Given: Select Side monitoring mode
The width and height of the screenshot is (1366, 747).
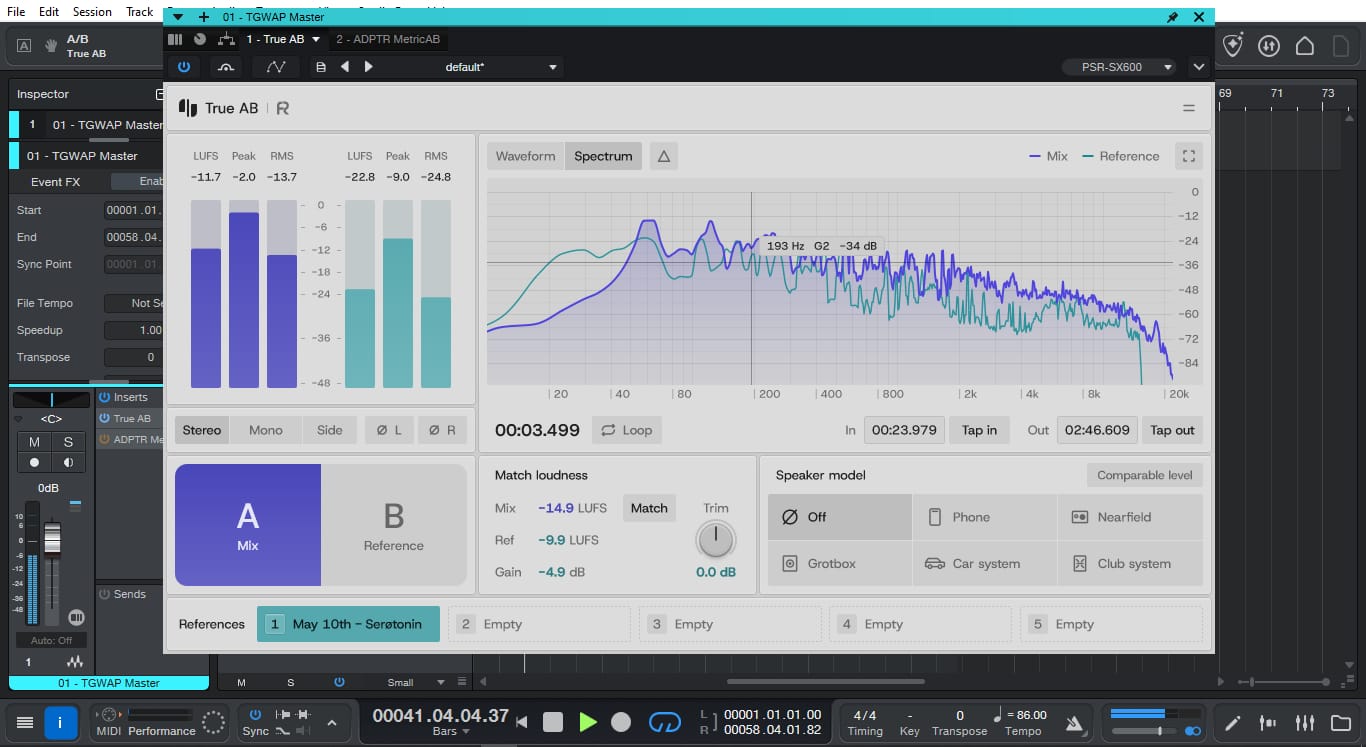Looking at the screenshot, I should (x=330, y=430).
